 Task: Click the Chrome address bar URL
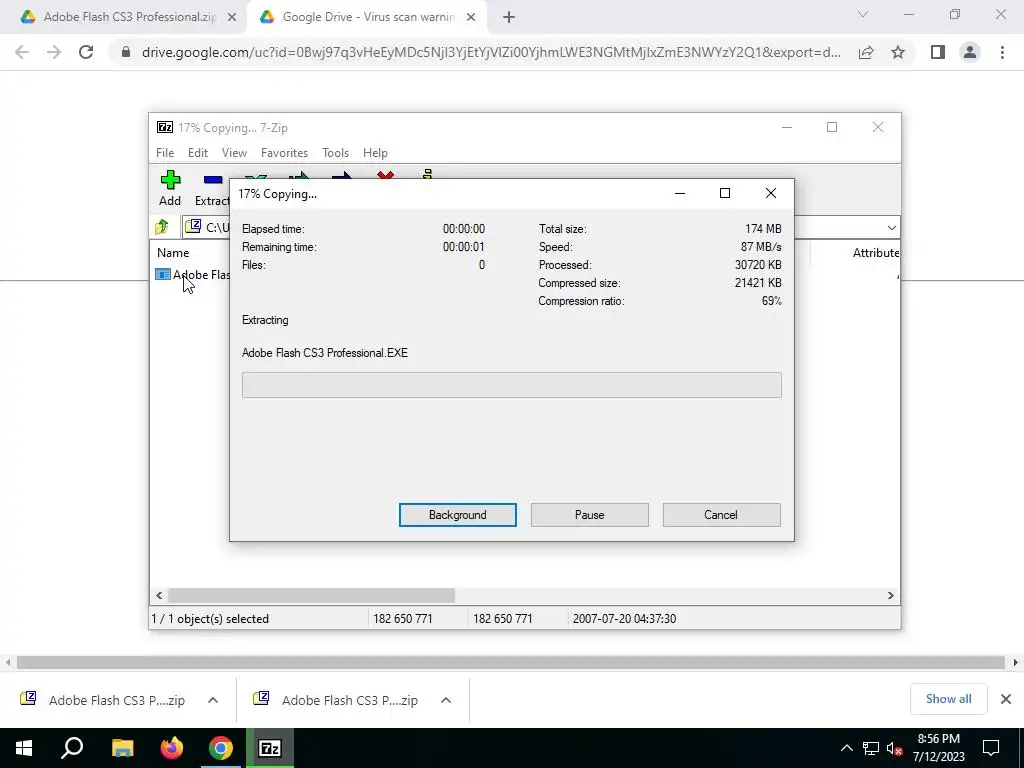point(491,52)
